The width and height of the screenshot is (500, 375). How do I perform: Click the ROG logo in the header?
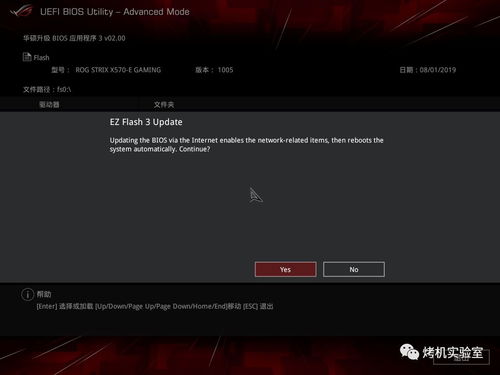(x=21, y=11)
